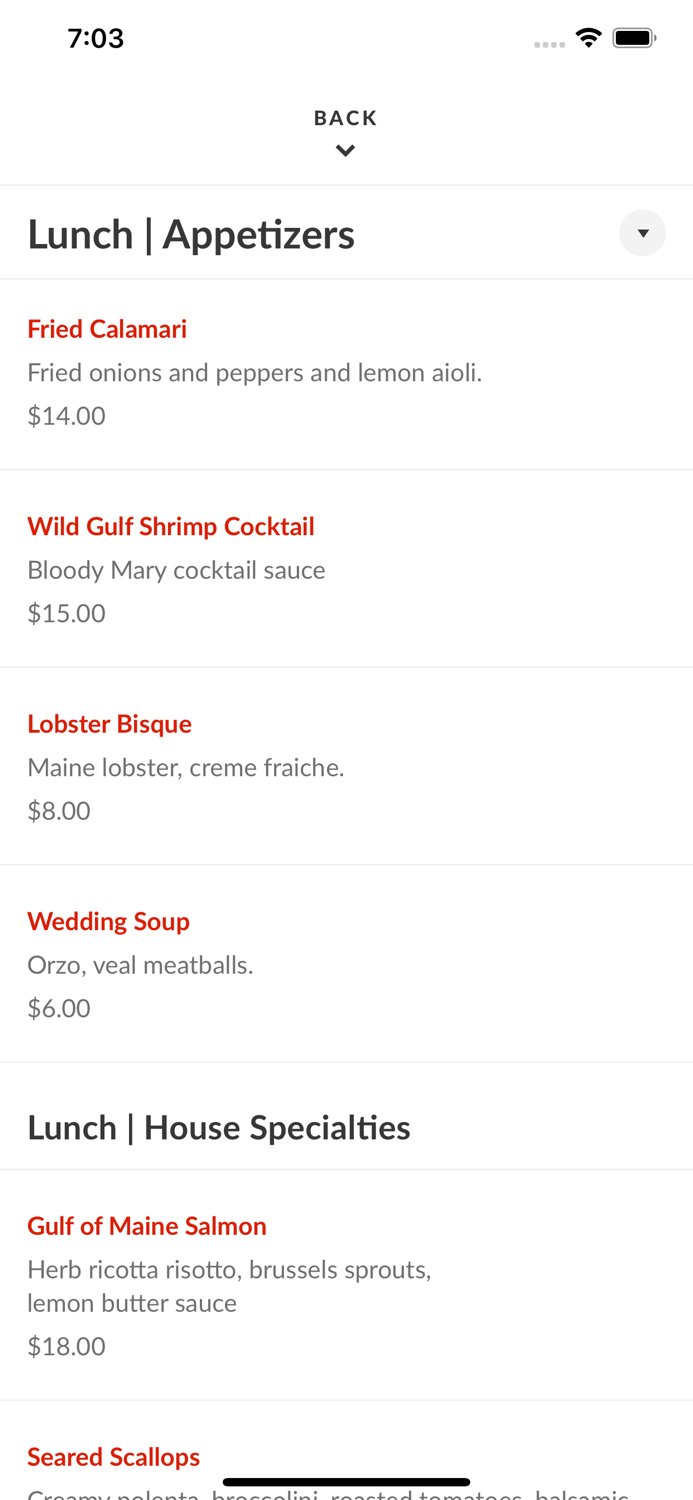The width and height of the screenshot is (693, 1500).
Task: Tap the $18.00 salmon price
Action: (66, 1346)
